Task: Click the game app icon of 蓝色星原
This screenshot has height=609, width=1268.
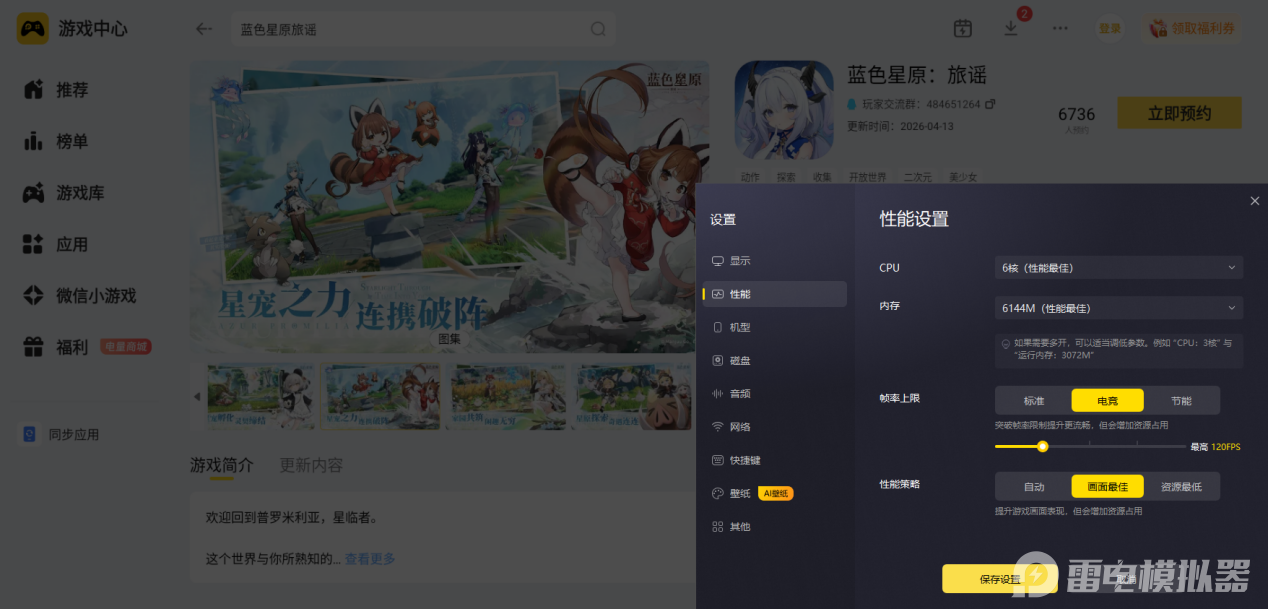Action: pos(784,110)
